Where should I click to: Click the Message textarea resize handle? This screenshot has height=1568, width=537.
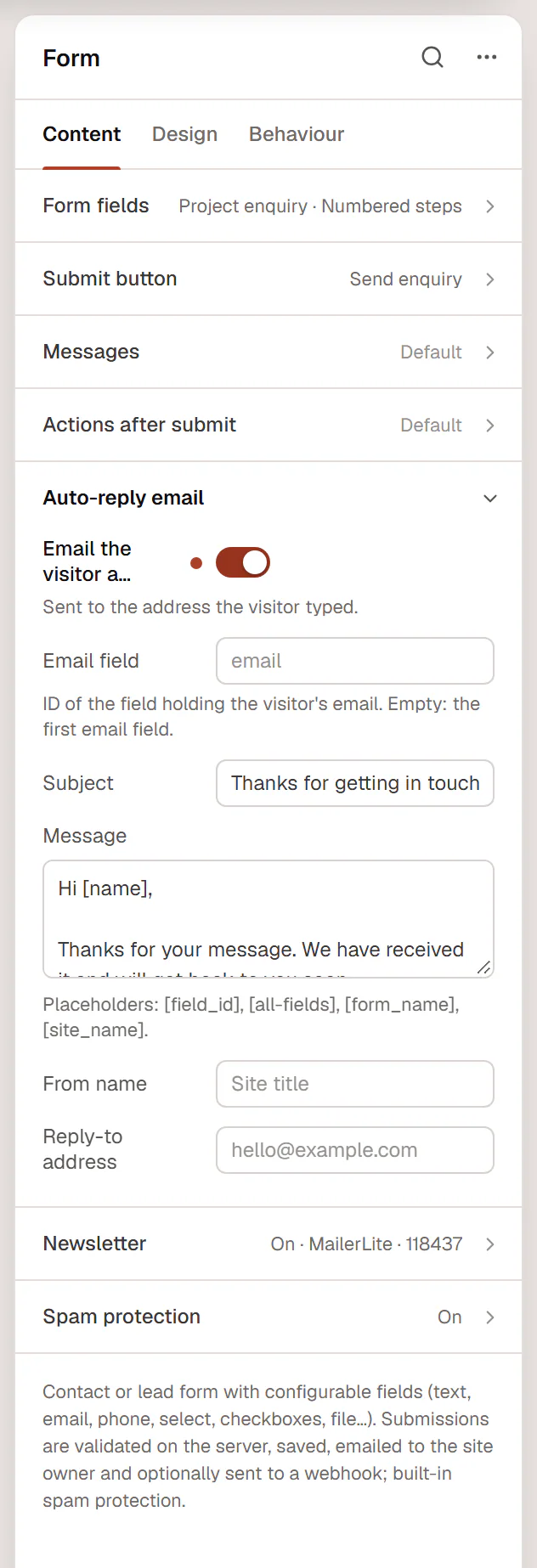(483, 967)
